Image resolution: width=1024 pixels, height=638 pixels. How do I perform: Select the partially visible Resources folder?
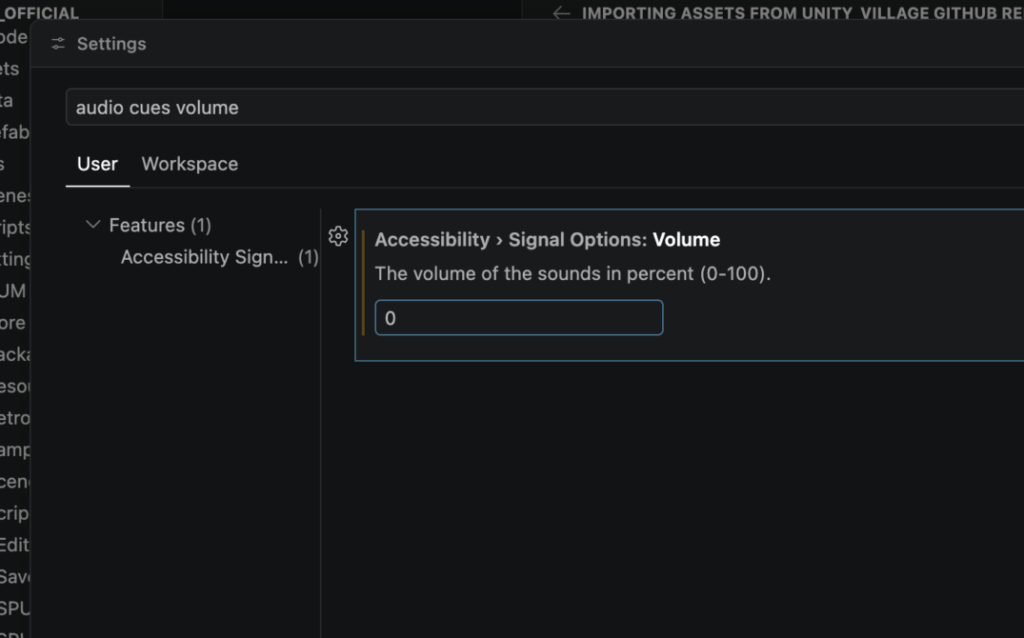point(14,386)
